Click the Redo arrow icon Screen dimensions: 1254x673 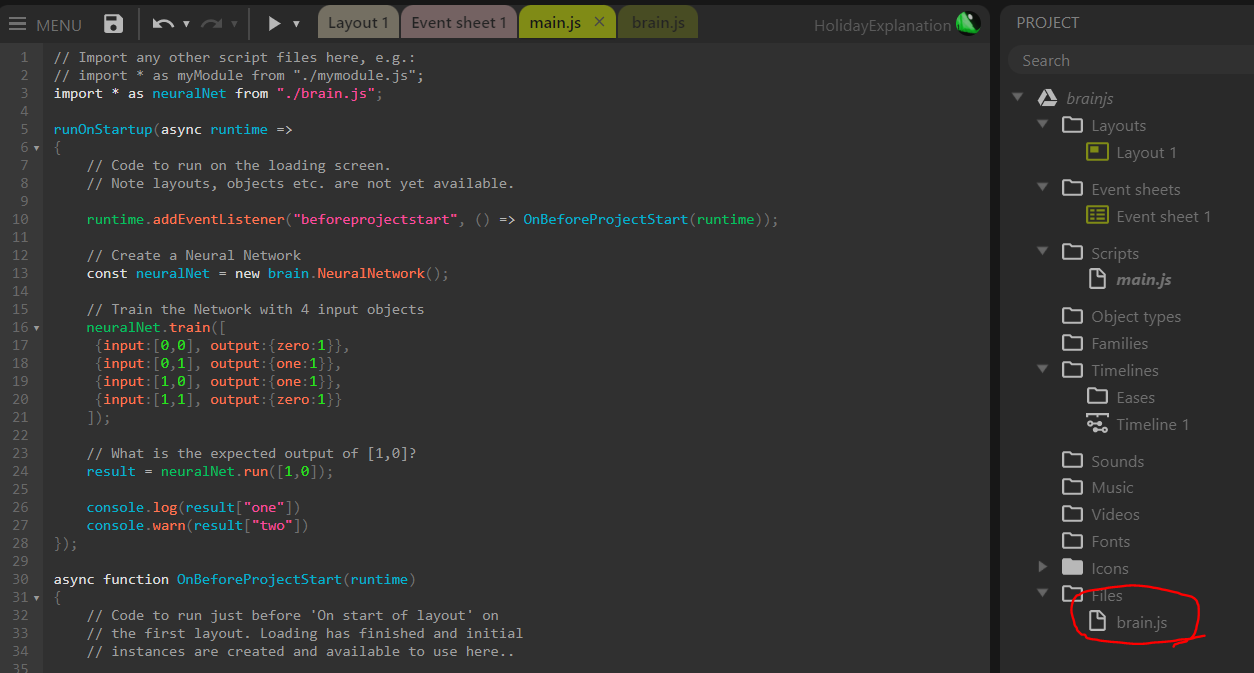tap(211, 23)
